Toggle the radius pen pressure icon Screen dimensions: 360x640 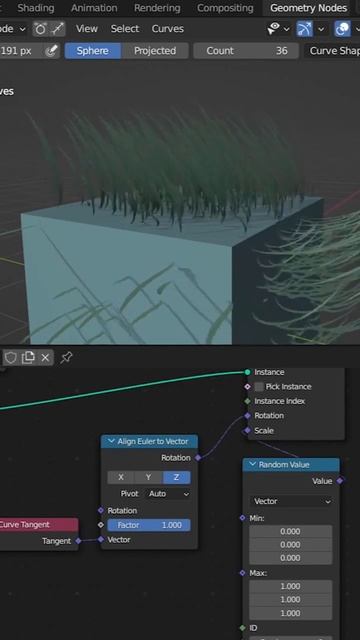tap(51, 51)
